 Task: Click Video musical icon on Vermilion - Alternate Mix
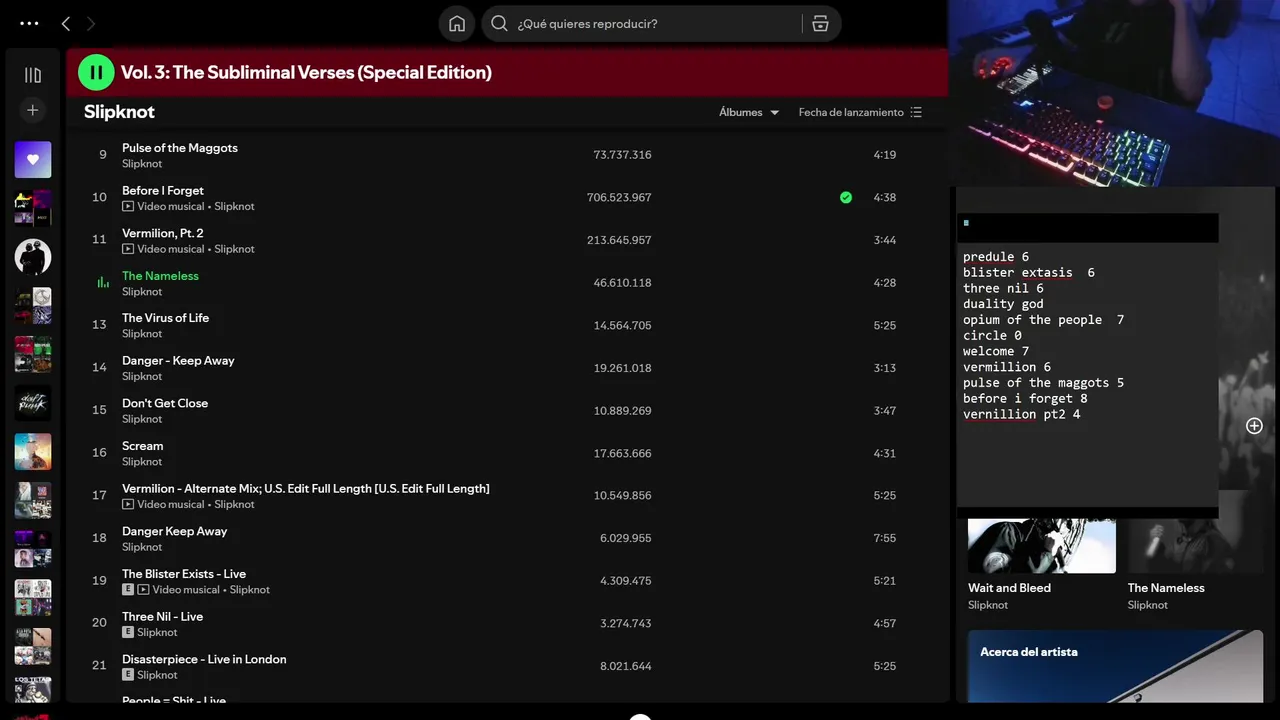tap(128, 505)
